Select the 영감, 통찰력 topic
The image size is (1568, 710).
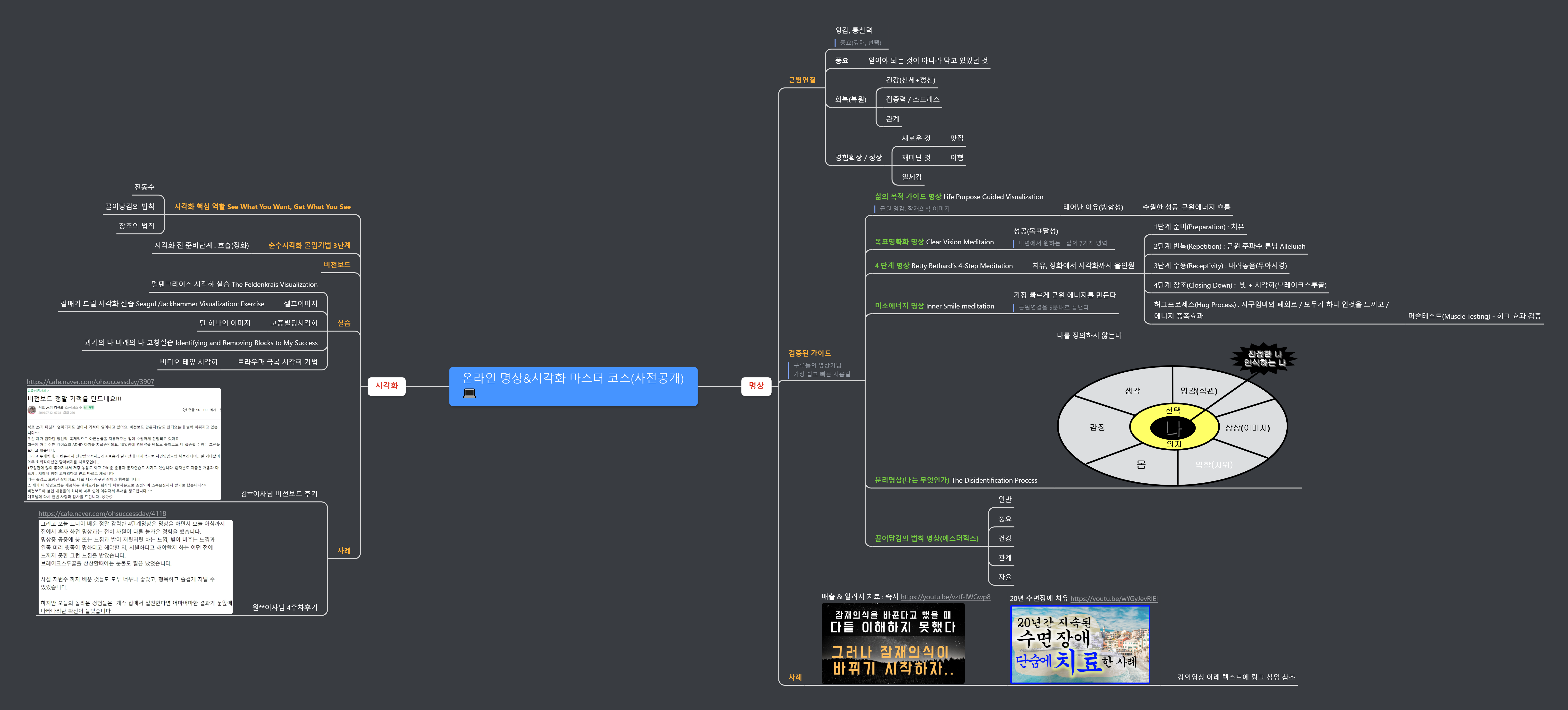point(853,30)
